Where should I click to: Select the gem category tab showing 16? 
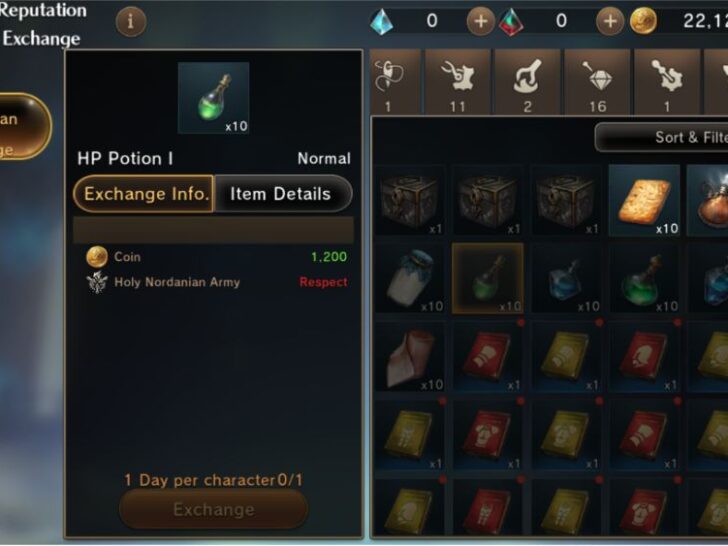click(x=597, y=82)
